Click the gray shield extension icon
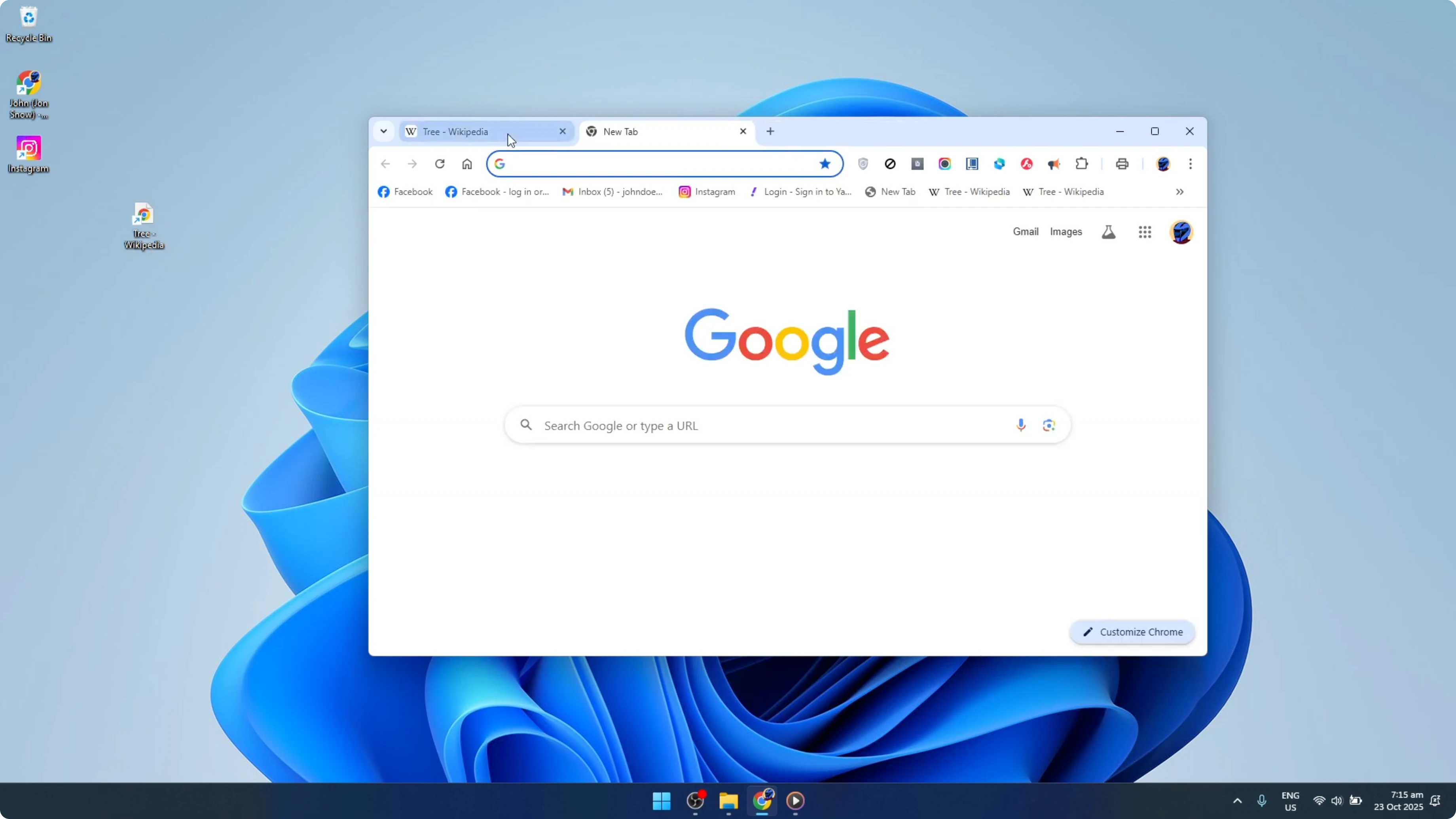1456x819 pixels. point(863,164)
